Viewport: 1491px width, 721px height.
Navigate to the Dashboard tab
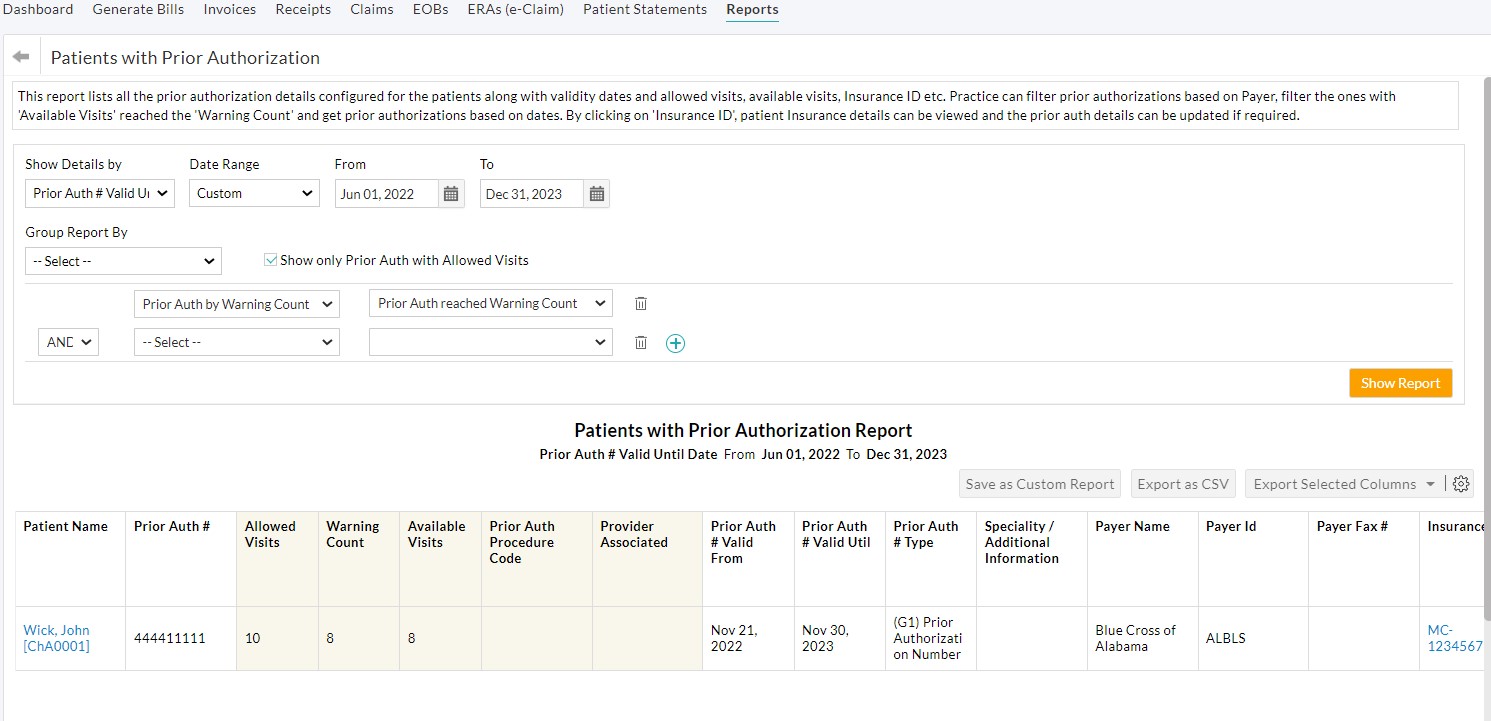38,9
